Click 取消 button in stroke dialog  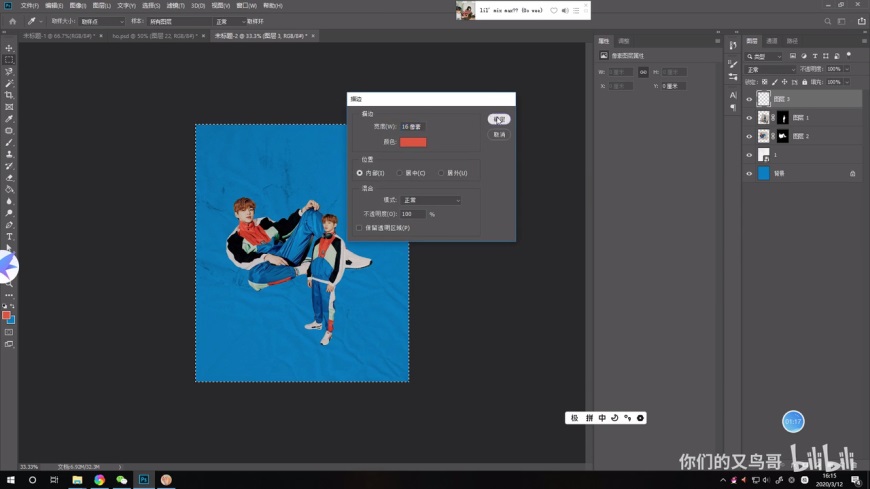(499, 135)
